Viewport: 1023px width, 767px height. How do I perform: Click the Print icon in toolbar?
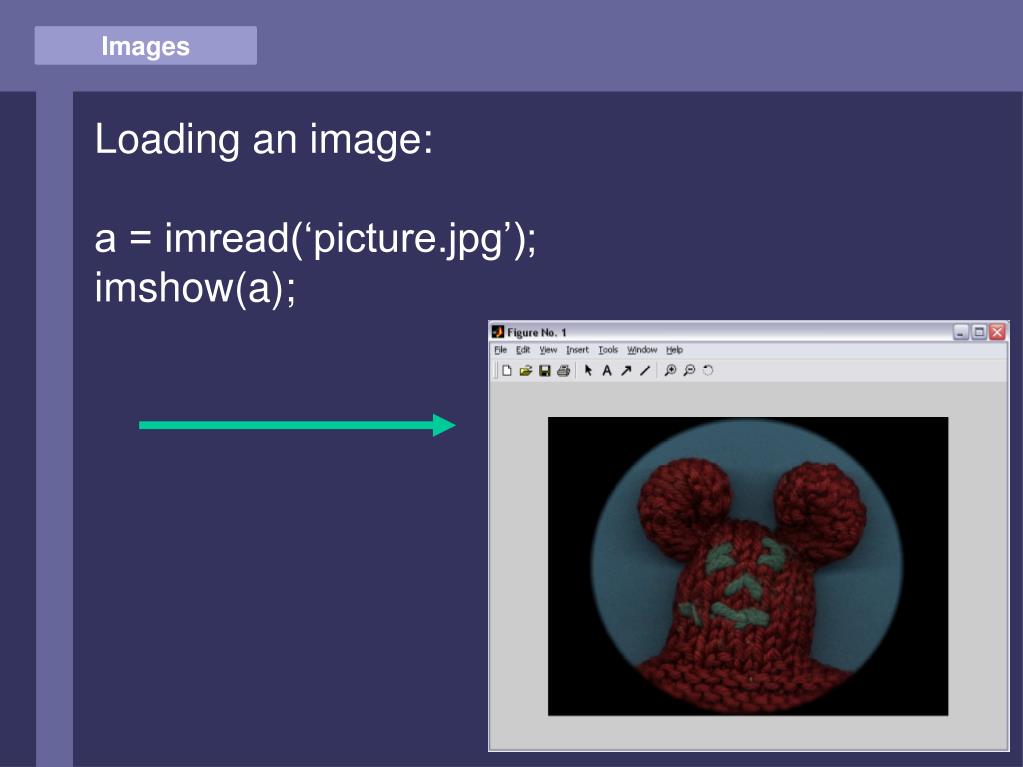[x=564, y=370]
